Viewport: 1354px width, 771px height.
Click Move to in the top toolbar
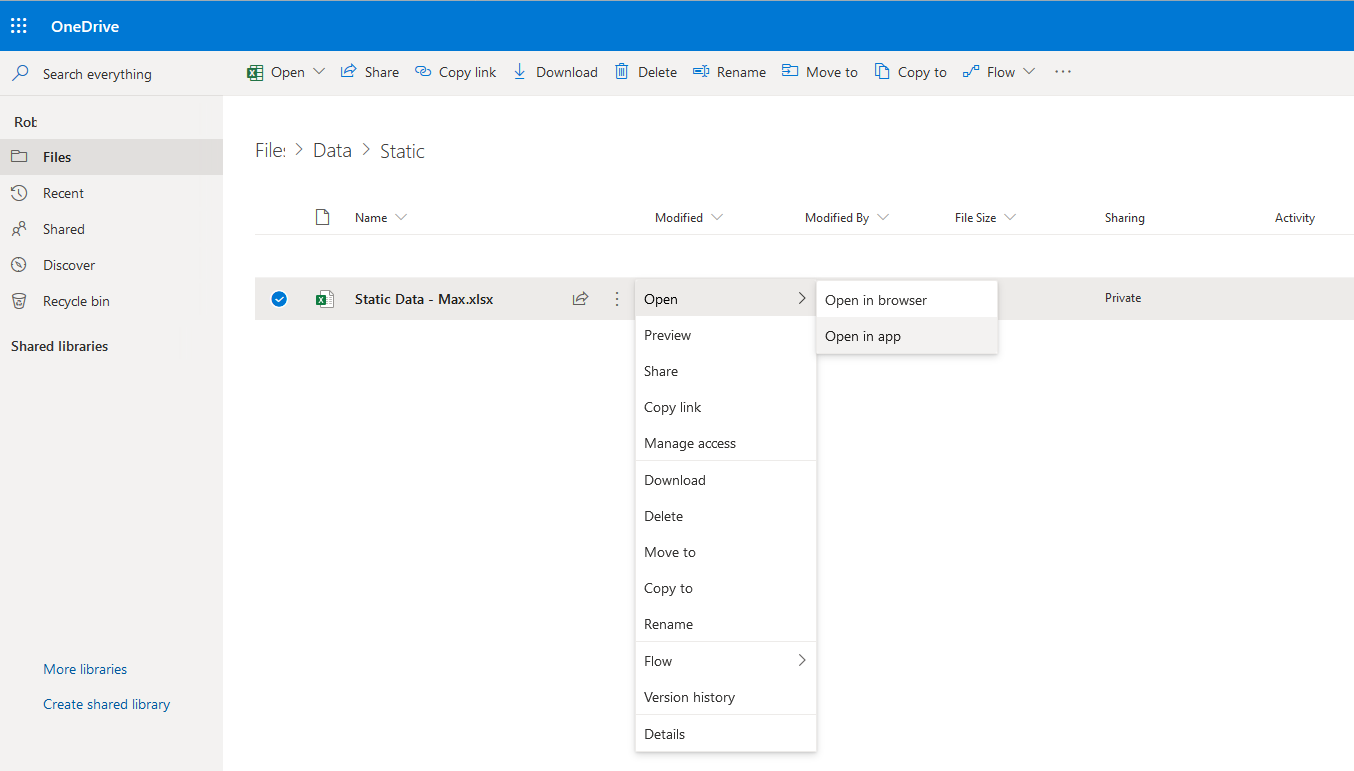tap(820, 72)
